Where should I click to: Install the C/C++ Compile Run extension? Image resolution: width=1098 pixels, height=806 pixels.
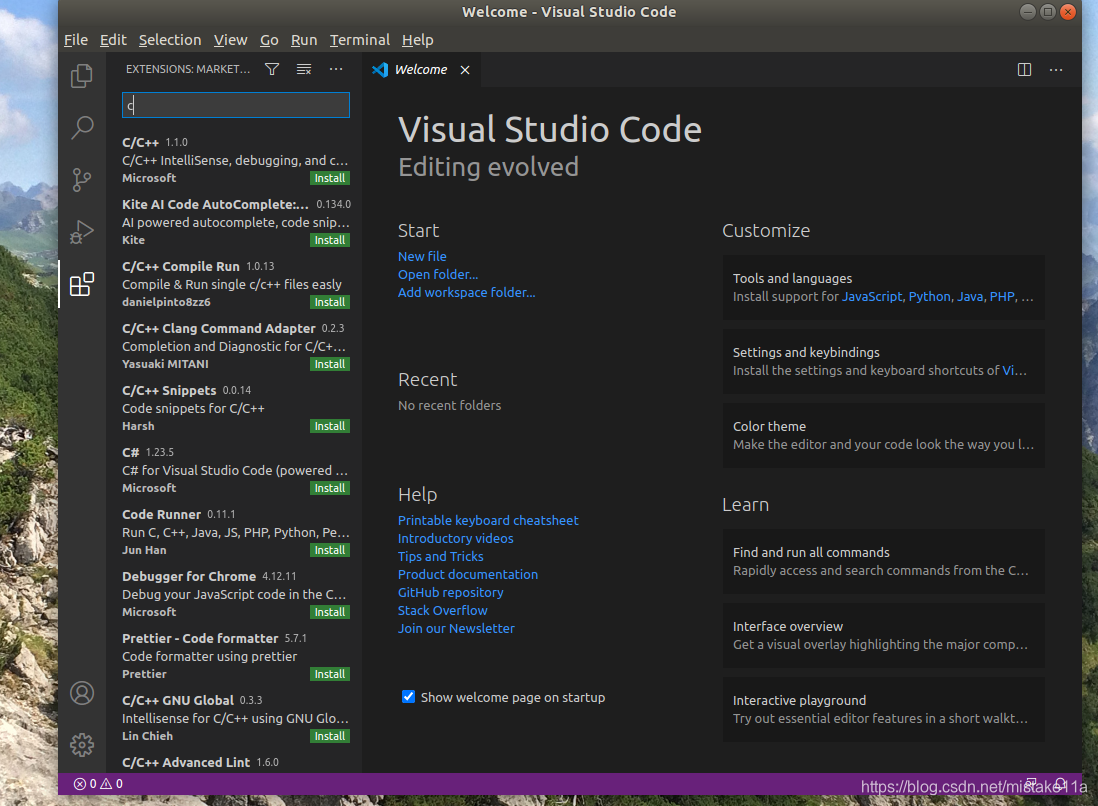click(330, 303)
